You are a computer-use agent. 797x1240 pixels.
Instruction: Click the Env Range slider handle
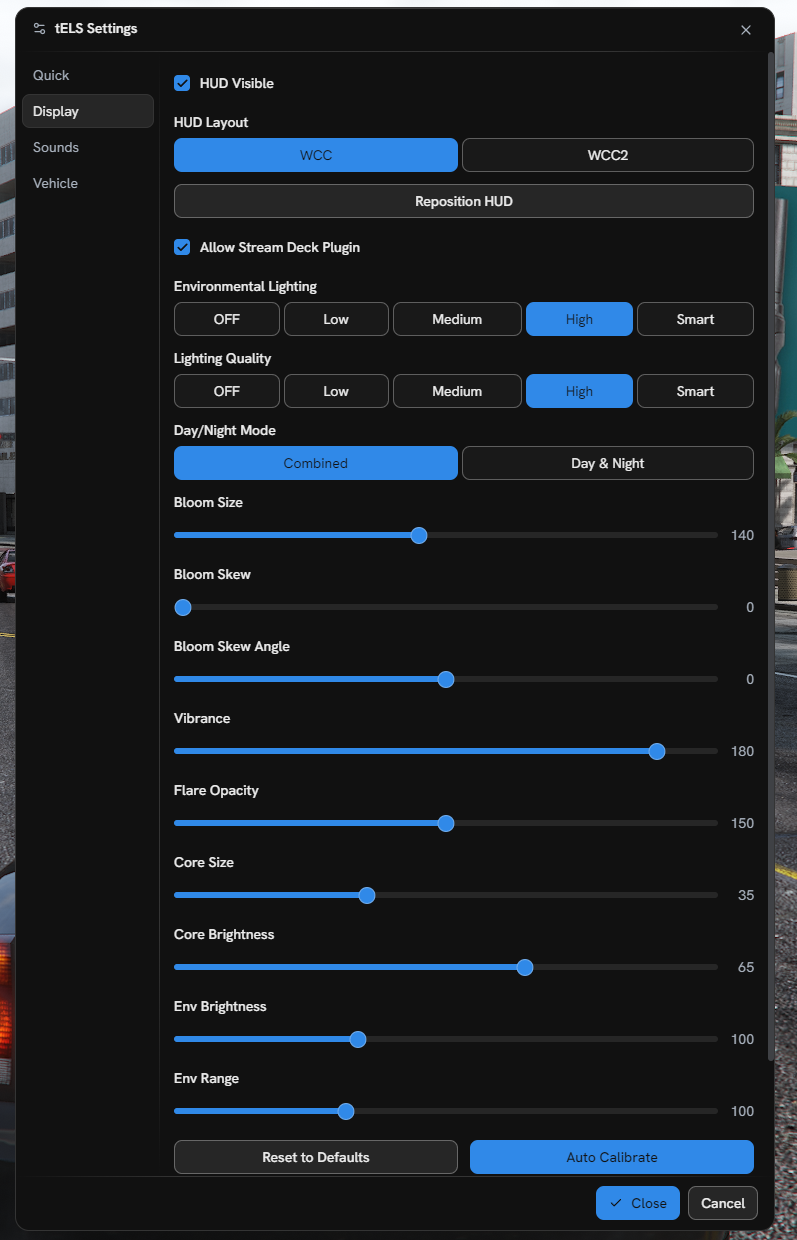pyautogui.click(x=346, y=1111)
